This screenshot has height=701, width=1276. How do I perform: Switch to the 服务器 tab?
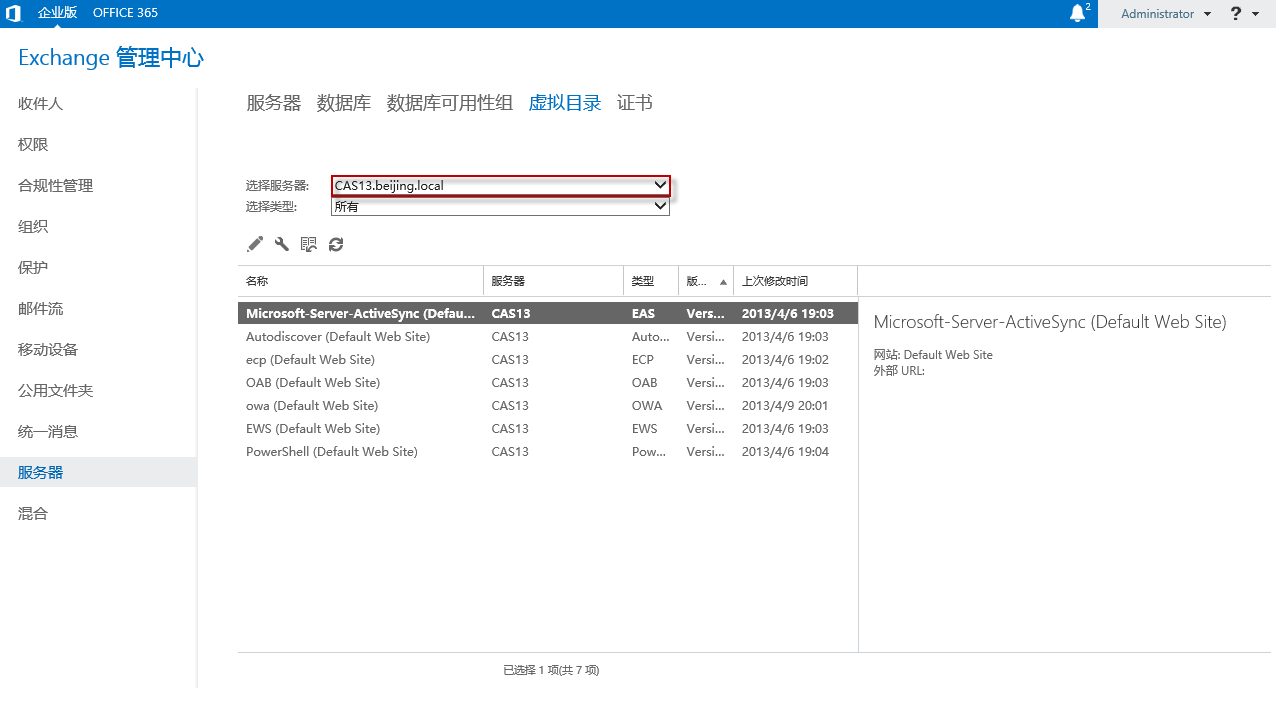274,103
